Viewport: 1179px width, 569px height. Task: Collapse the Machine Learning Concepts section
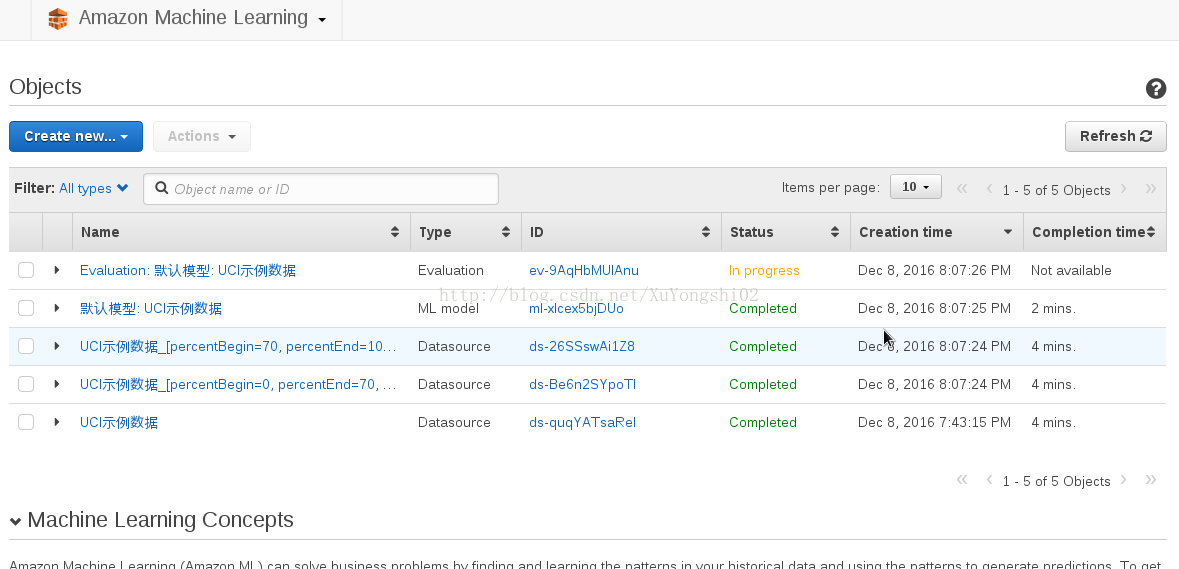coord(15,521)
